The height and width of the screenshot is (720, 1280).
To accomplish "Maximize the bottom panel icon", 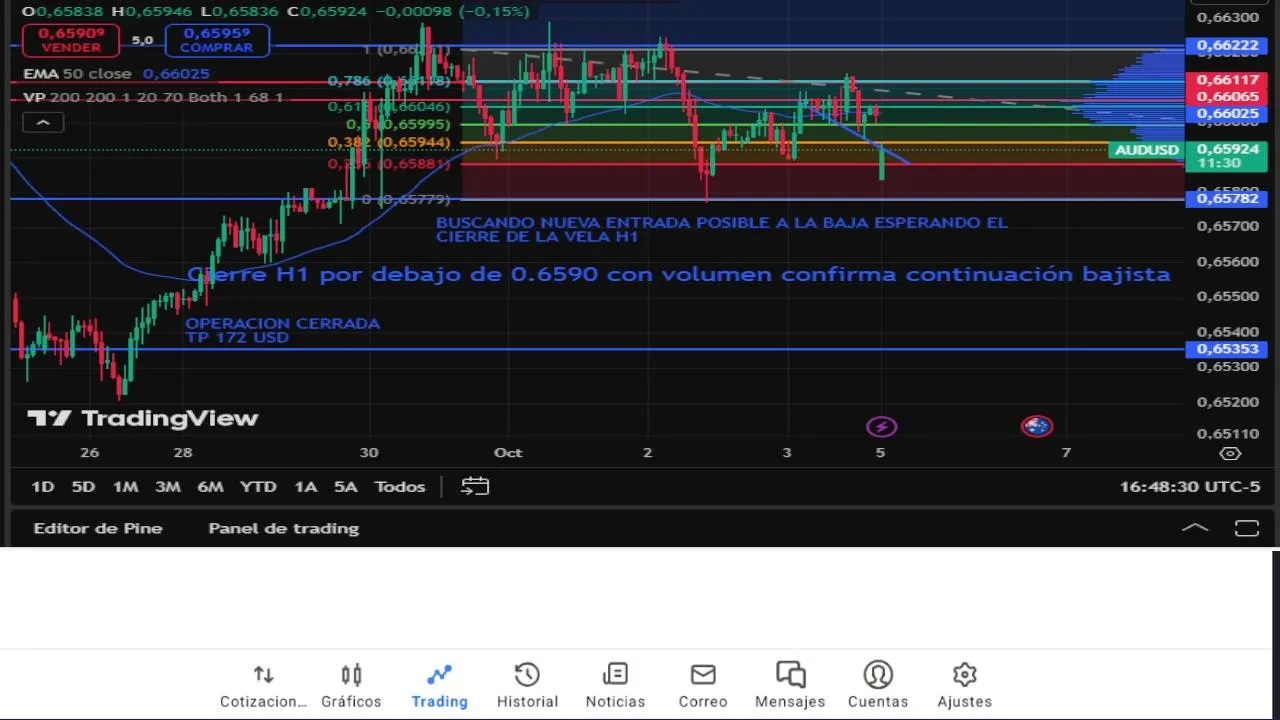I will point(1247,528).
